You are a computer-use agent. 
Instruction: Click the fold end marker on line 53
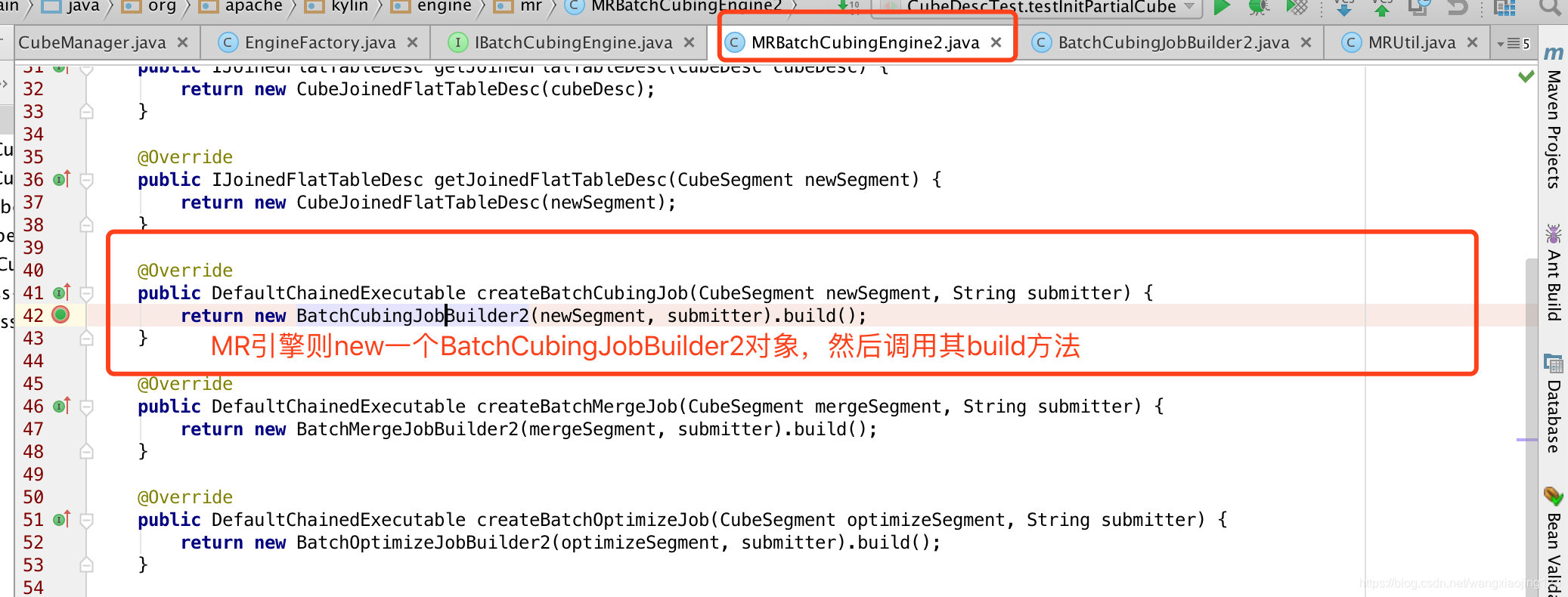point(87,565)
